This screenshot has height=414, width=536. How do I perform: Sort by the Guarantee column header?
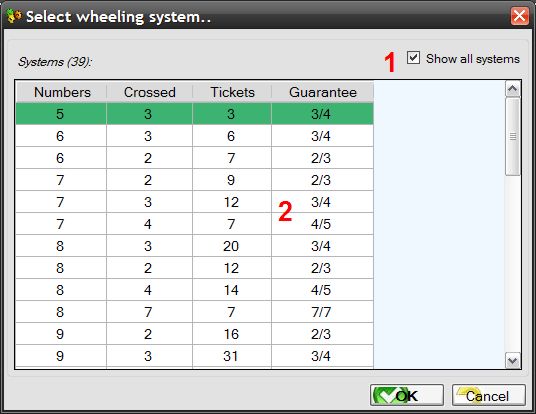pyautogui.click(x=322, y=92)
